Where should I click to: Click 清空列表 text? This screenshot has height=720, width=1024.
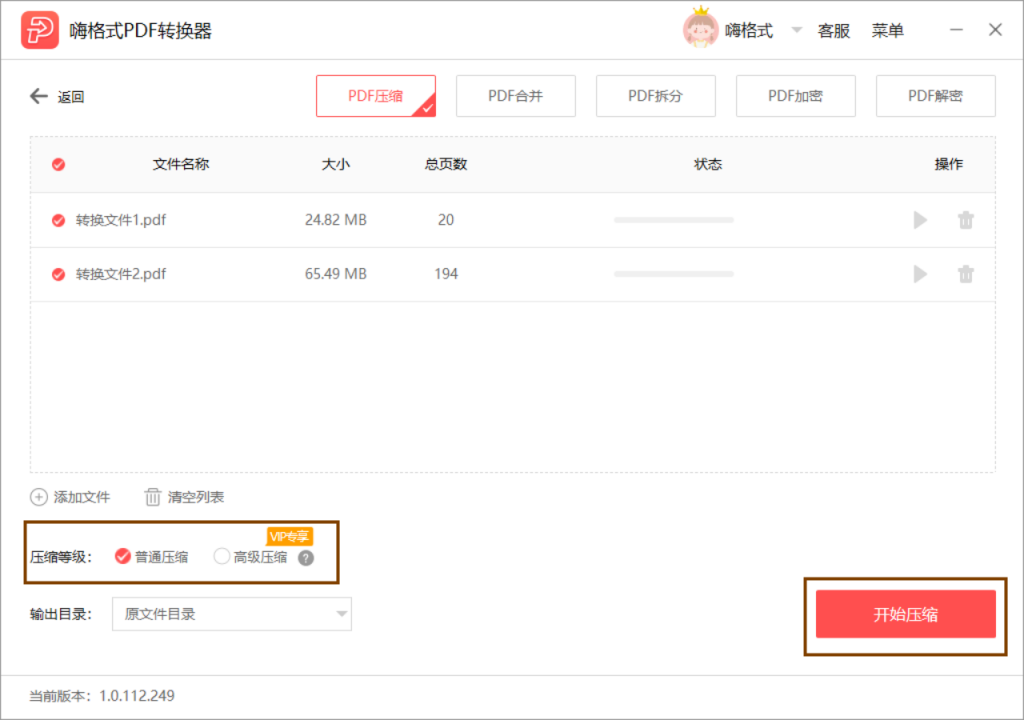tap(196, 497)
